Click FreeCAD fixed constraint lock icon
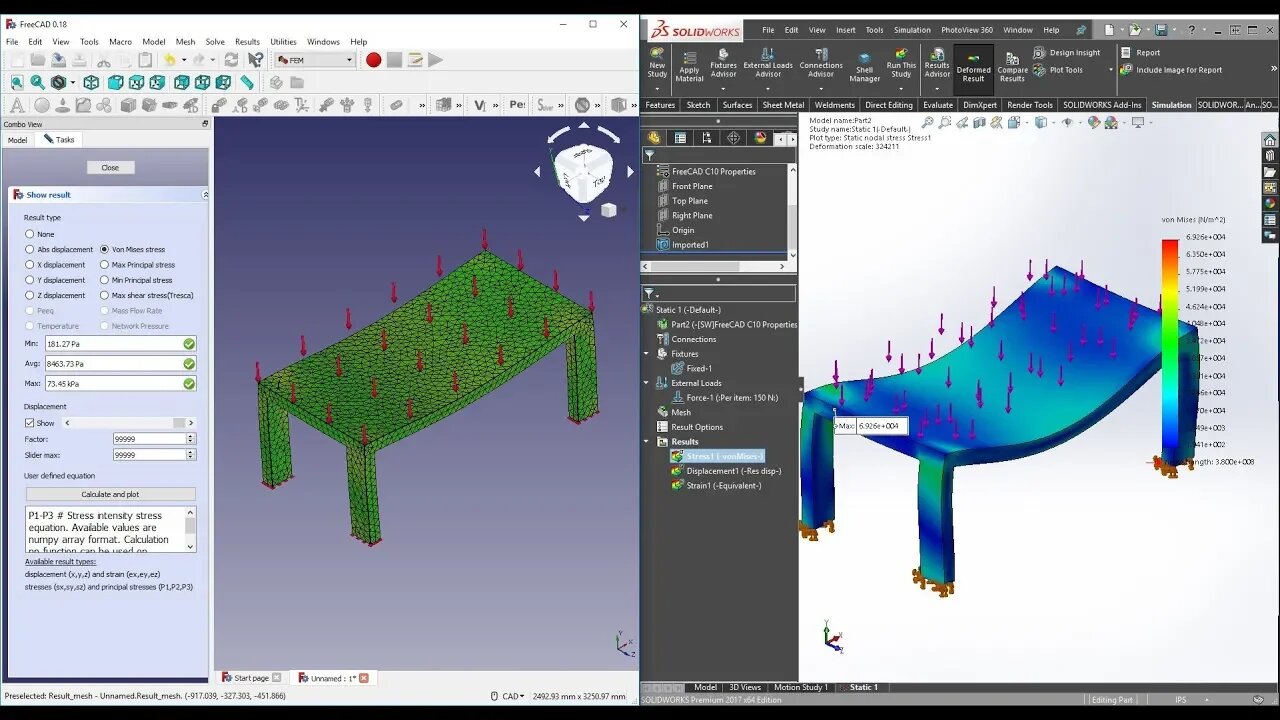The height and width of the screenshot is (720, 1280). point(219,105)
